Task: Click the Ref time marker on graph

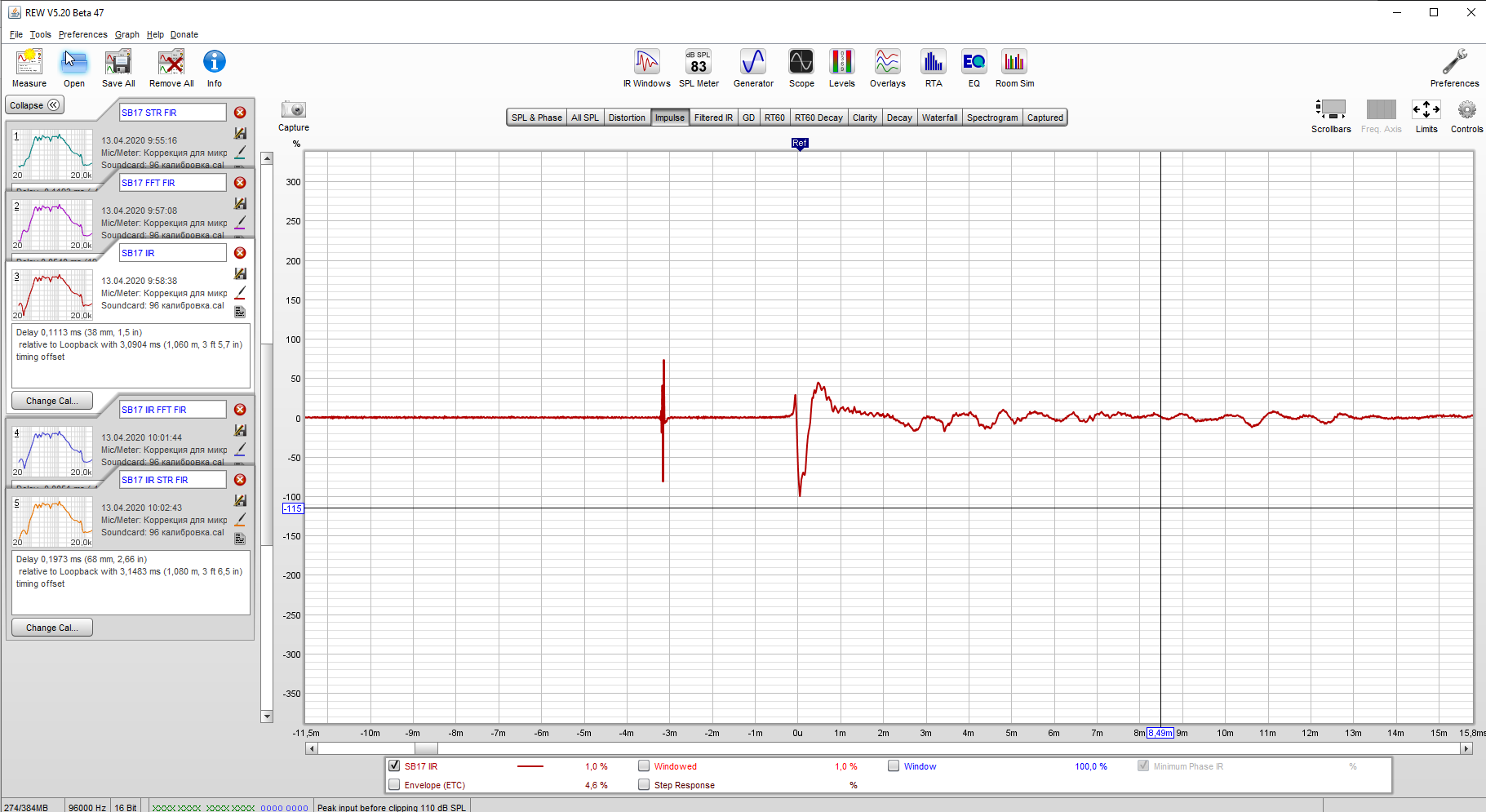Action: tap(800, 144)
